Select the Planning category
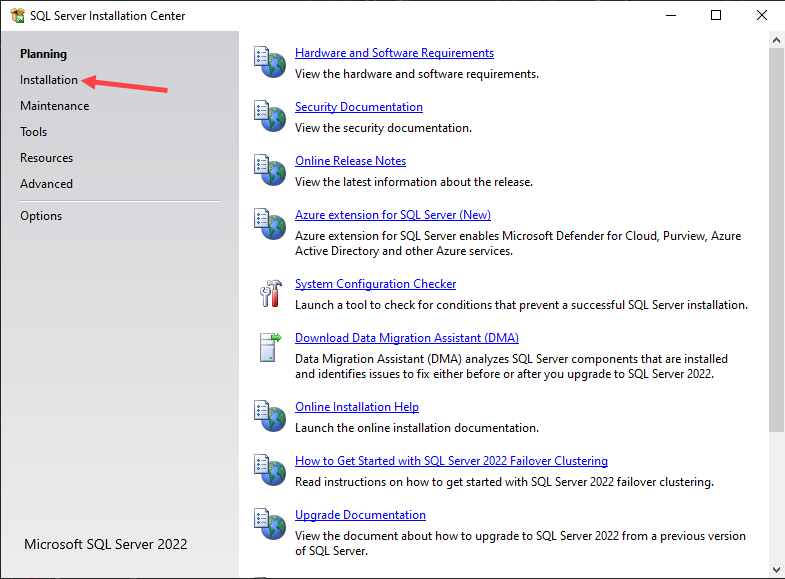 click(43, 54)
